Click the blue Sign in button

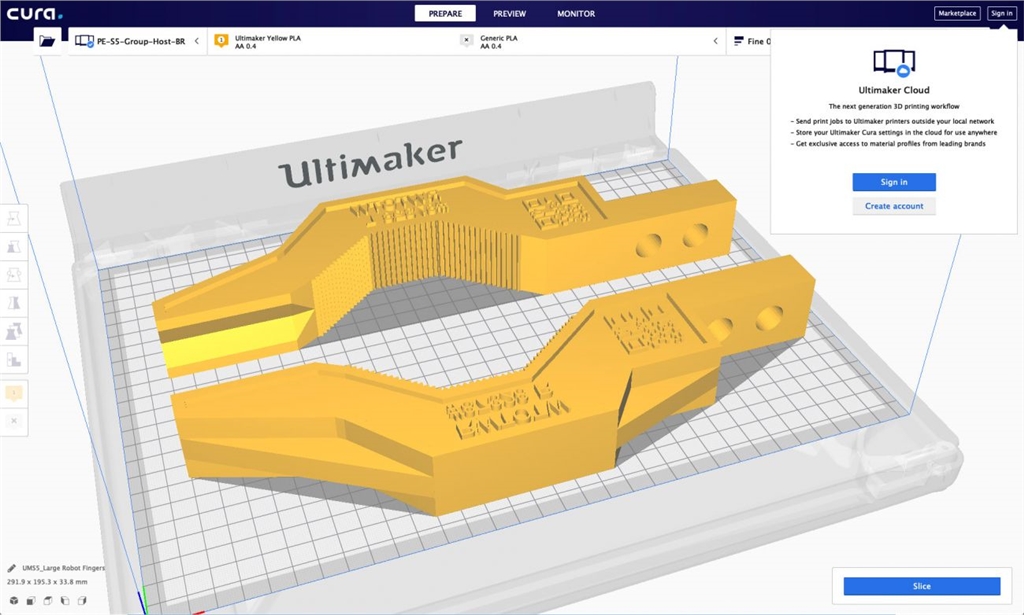[893, 182]
